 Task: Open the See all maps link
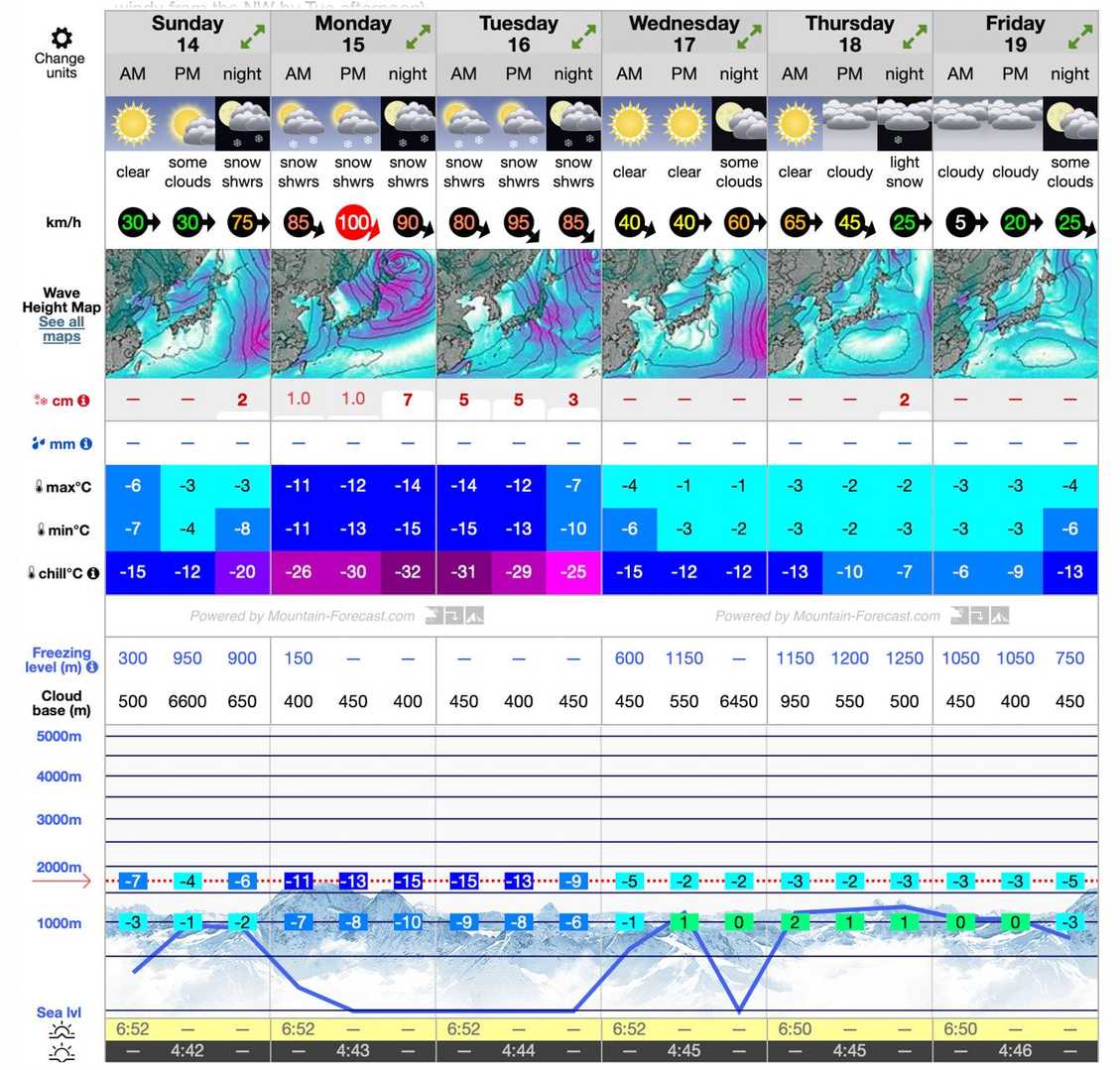pos(62,329)
